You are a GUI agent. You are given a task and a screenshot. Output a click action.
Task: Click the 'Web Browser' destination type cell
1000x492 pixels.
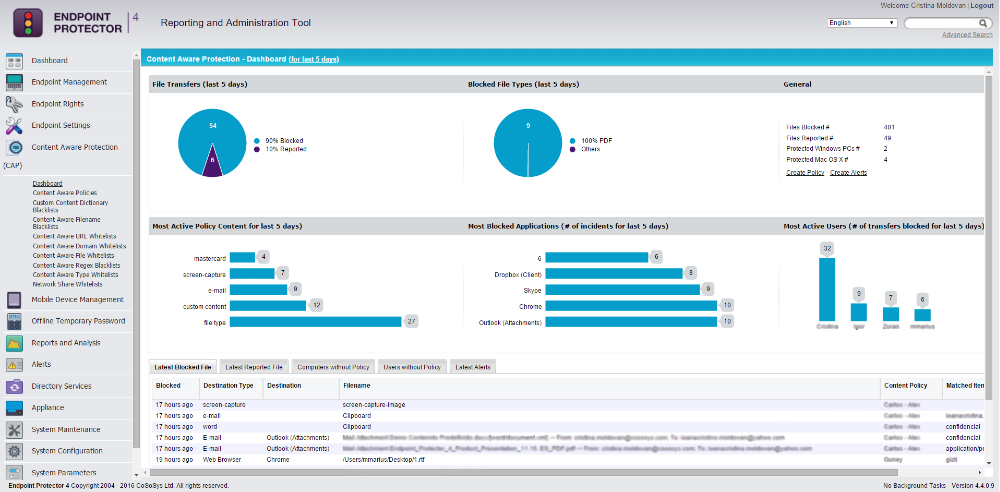[x=221, y=459]
